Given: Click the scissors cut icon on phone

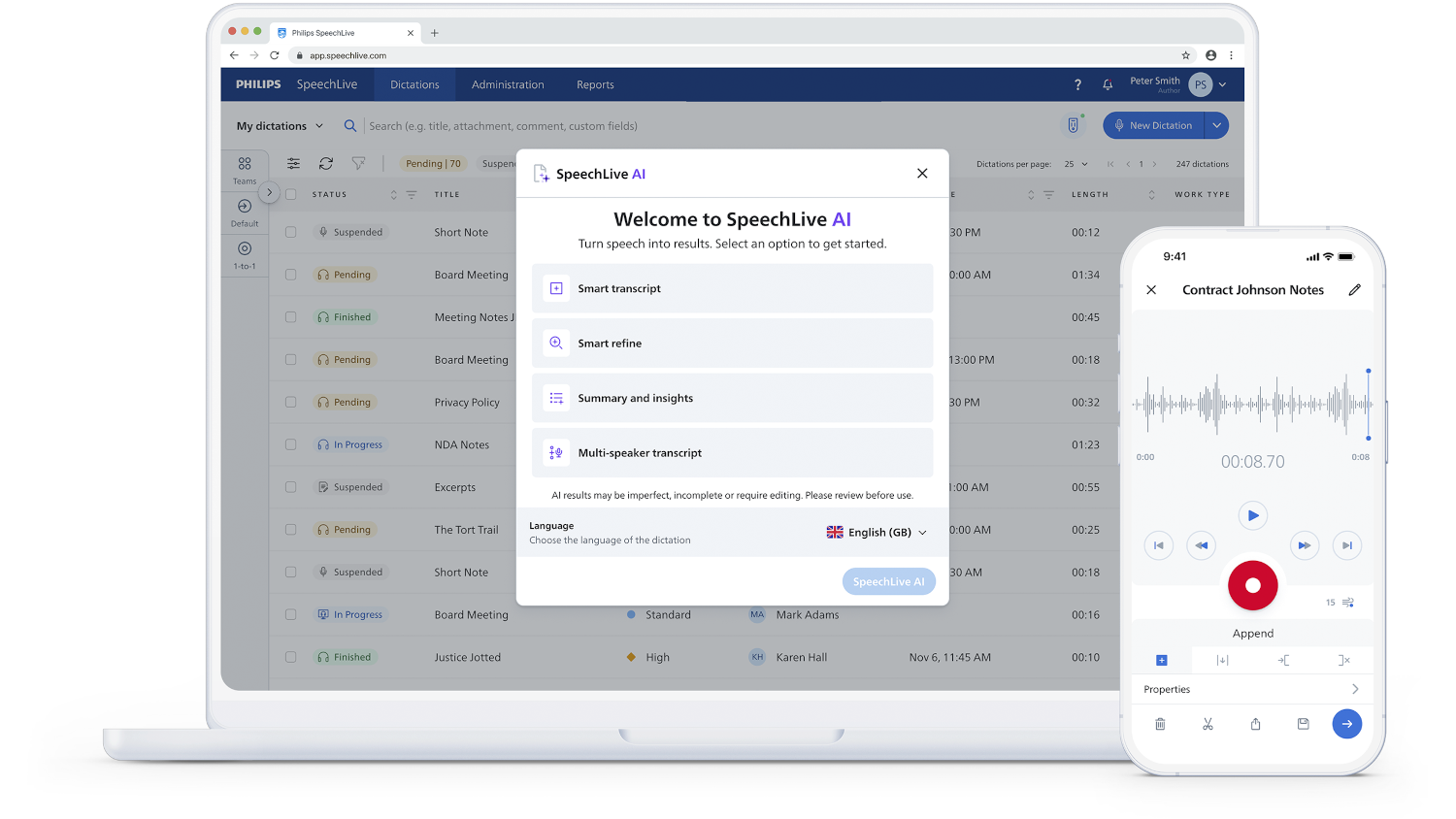Looking at the screenshot, I should [1208, 724].
